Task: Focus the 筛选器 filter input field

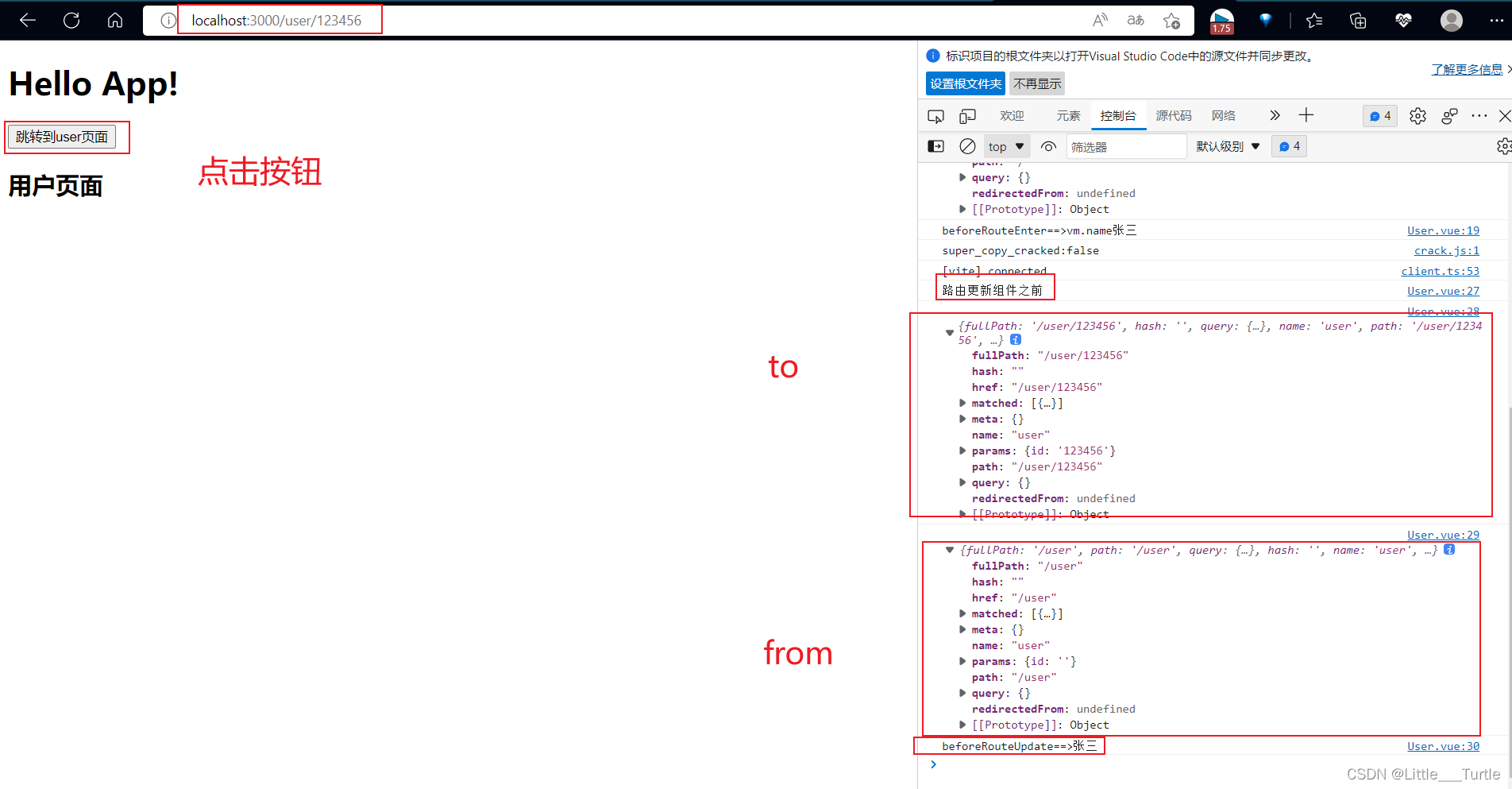Action: click(1126, 146)
